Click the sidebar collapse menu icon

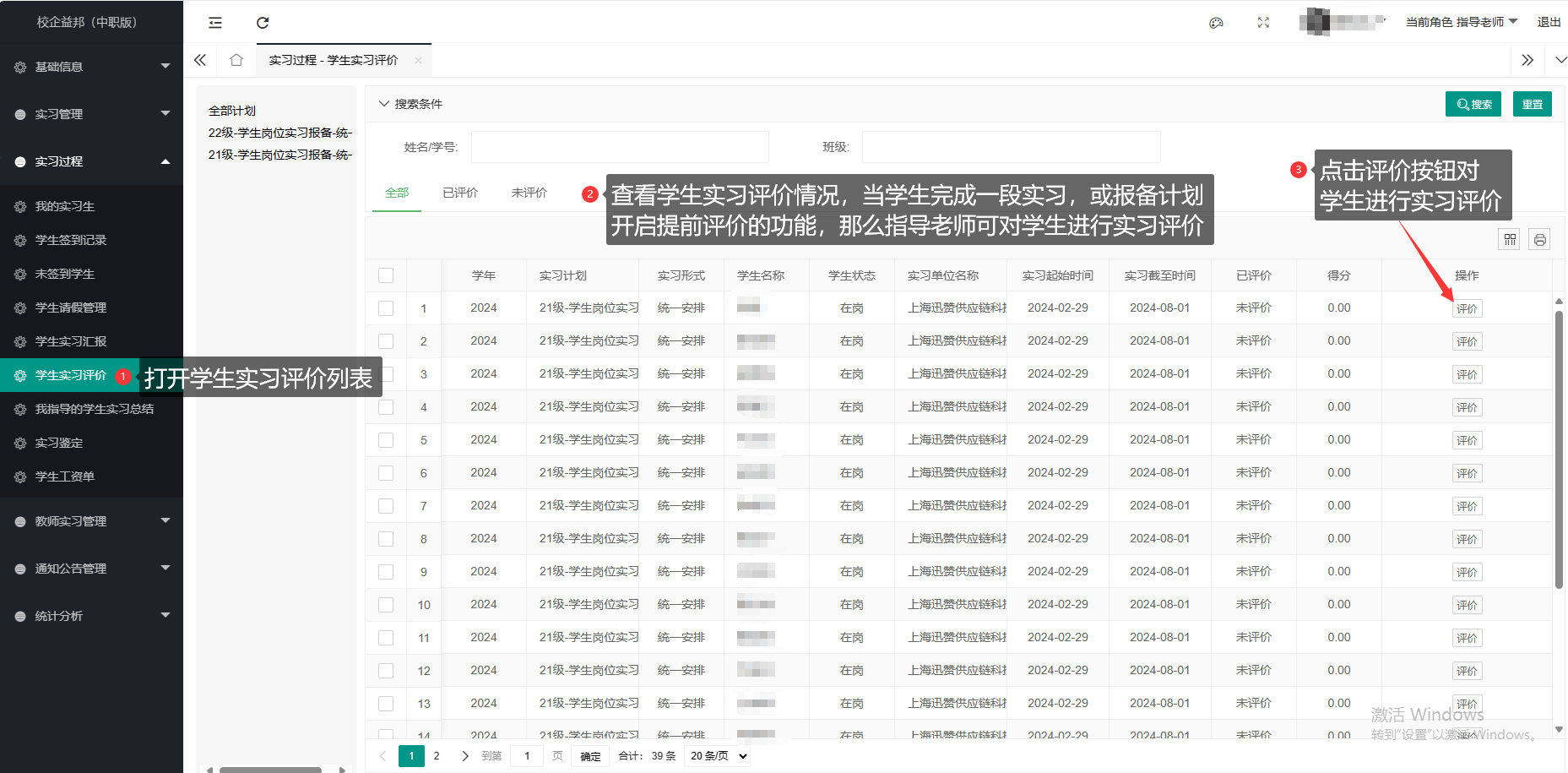click(215, 23)
